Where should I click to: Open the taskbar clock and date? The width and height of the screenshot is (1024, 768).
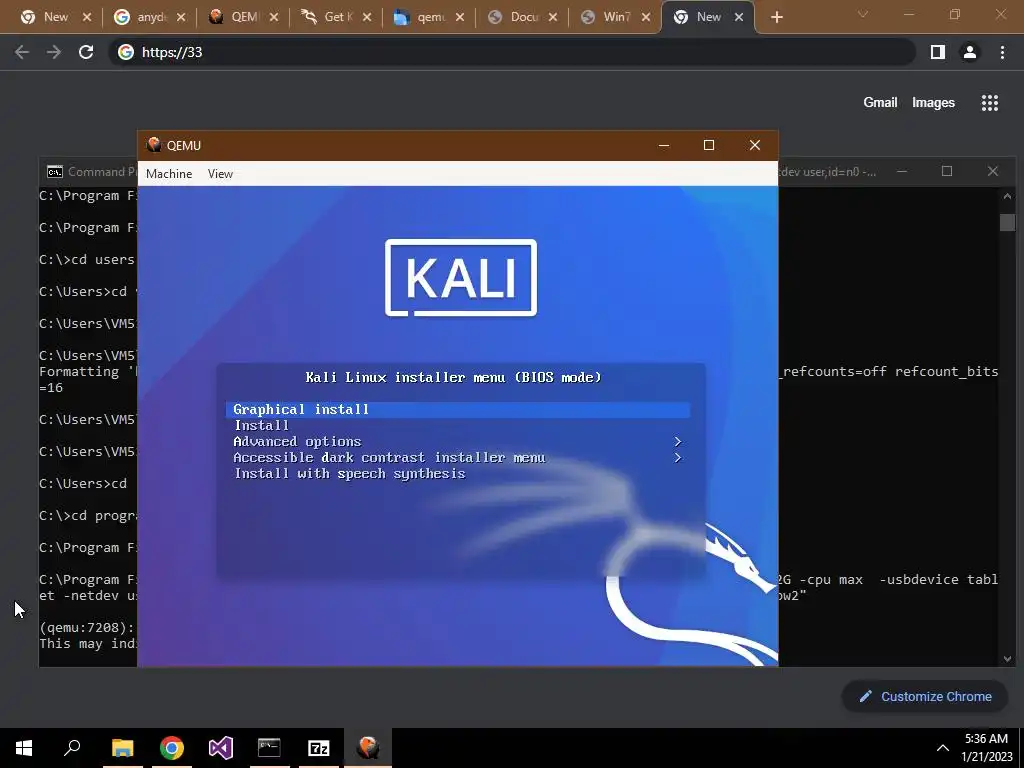click(986, 748)
